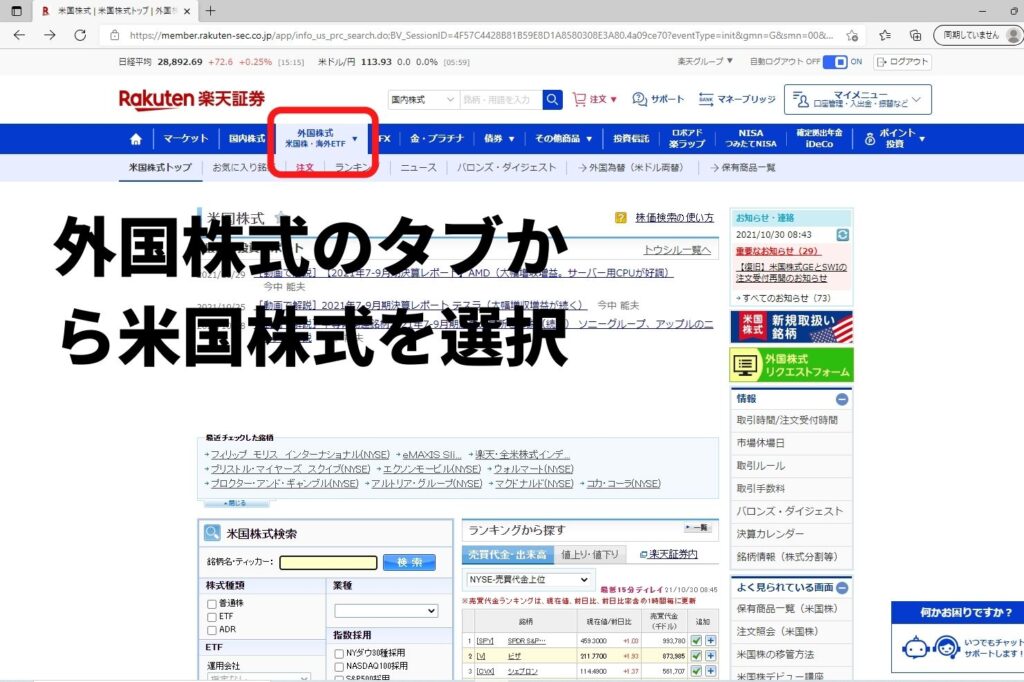
Task: Open the マイメニュー dropdown
Action: click(x=858, y=99)
